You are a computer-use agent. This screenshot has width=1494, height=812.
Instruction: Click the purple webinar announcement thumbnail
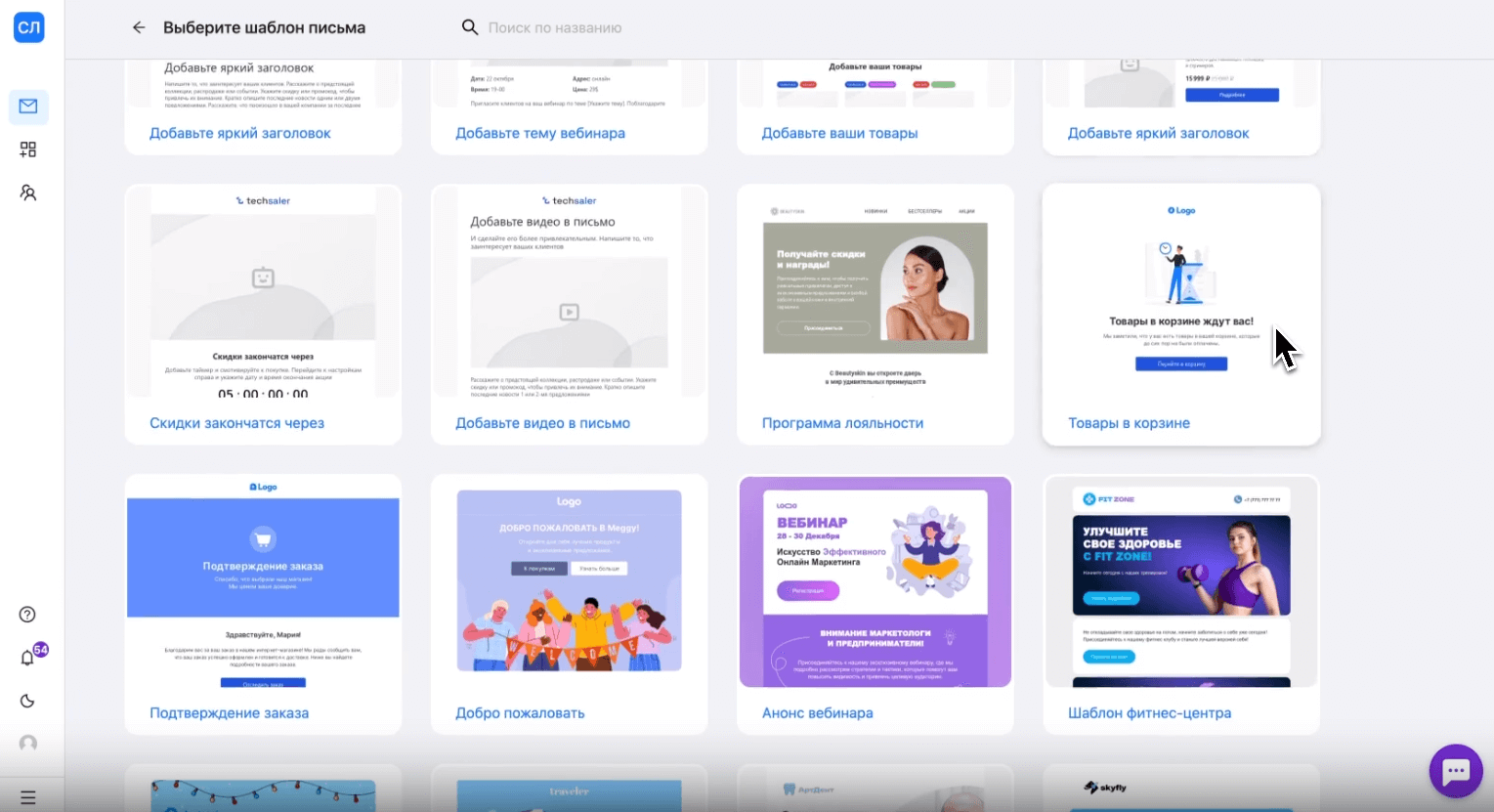point(875,581)
